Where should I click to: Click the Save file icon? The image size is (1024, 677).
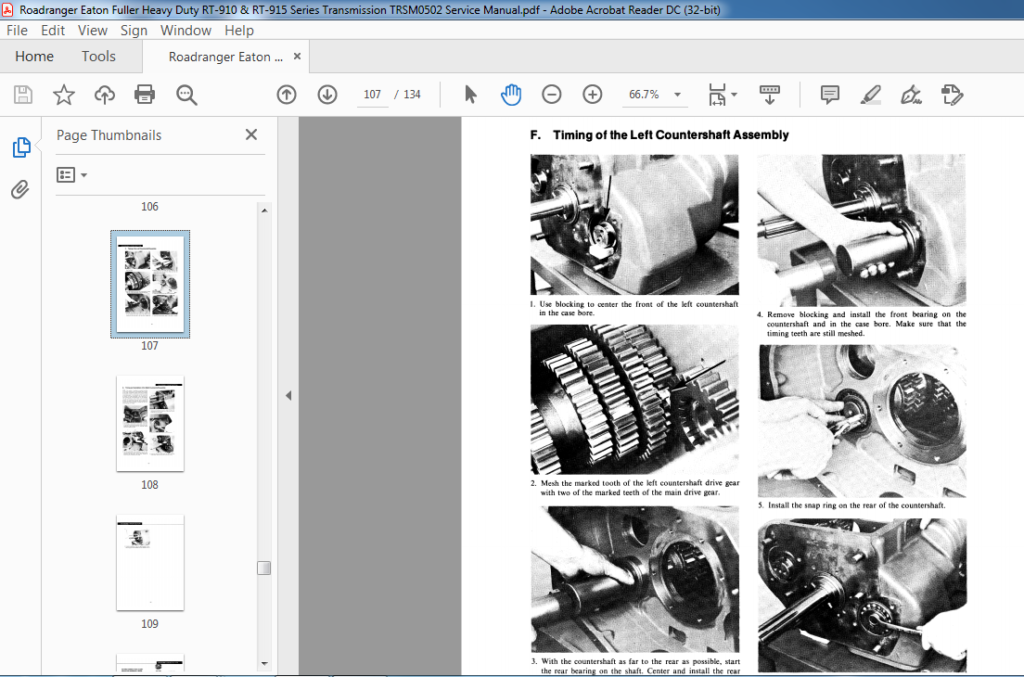point(23,95)
